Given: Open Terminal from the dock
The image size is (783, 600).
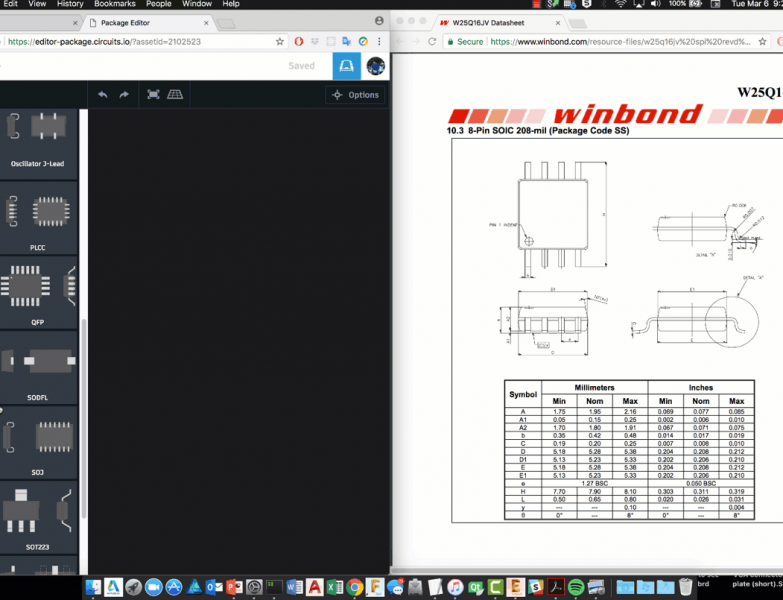Looking at the screenshot, I should coord(274,587).
